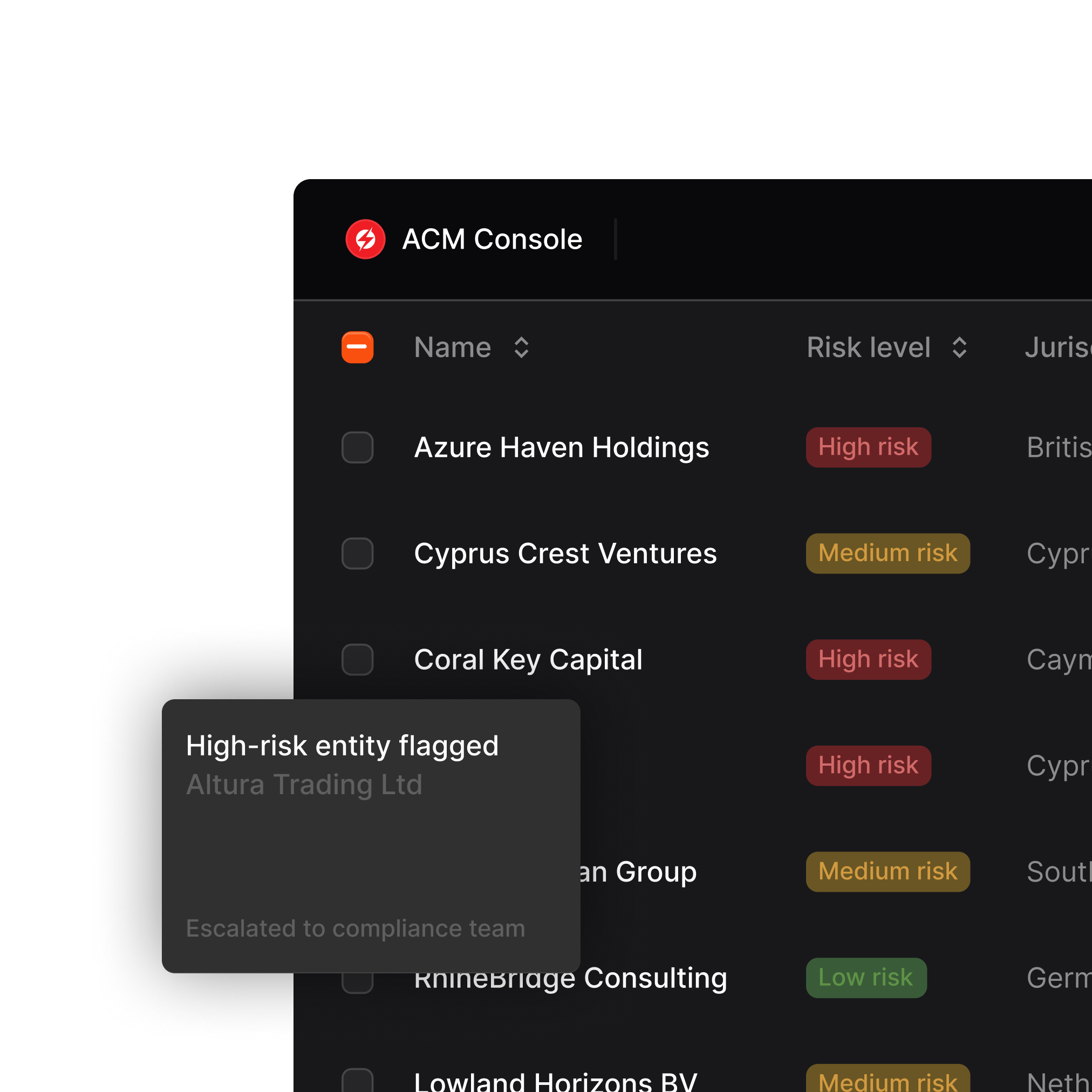Click the ACM Console title text

pos(492,239)
